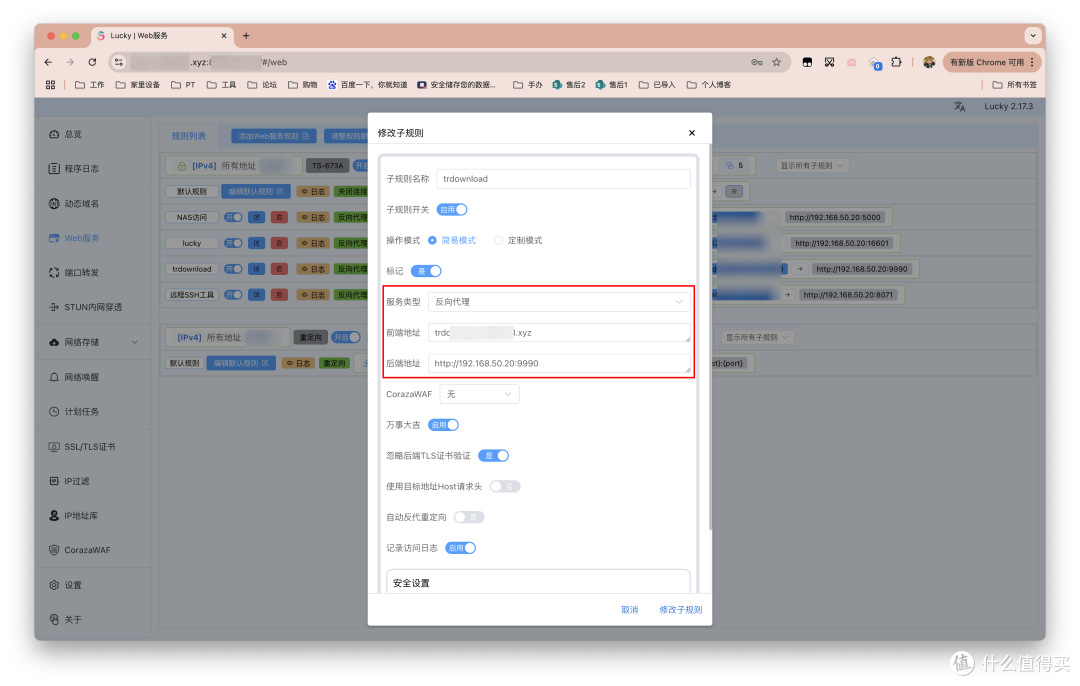Toggle the 记录访问日志 switch
Screen dimensions: 1080x686
pos(460,548)
